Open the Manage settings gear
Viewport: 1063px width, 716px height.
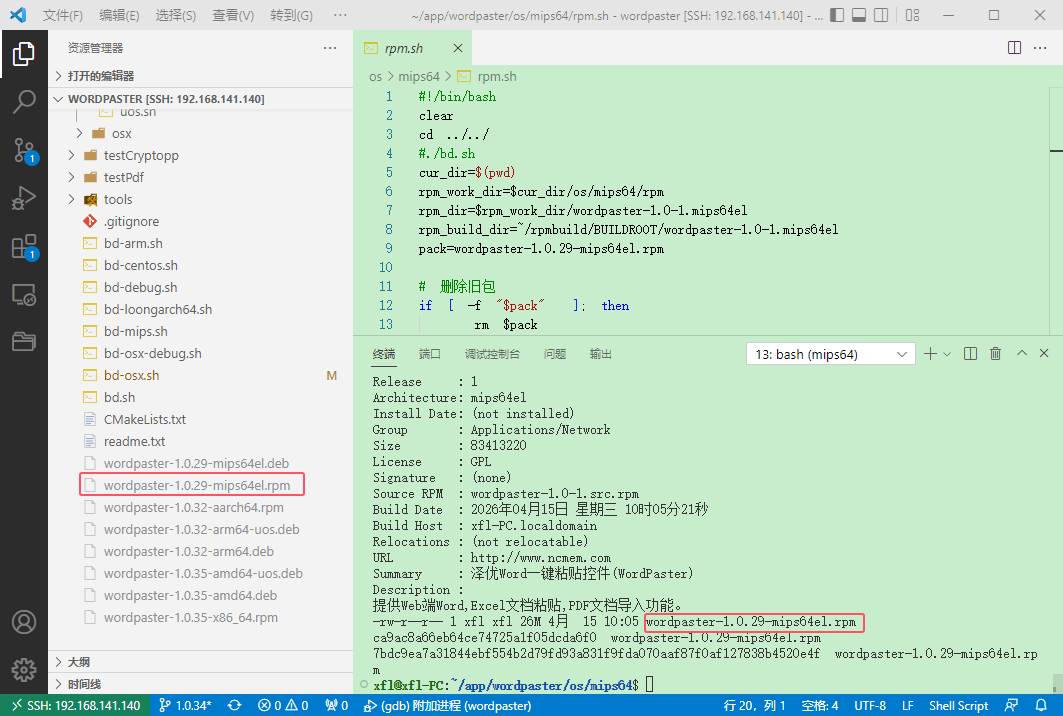pos(24,669)
